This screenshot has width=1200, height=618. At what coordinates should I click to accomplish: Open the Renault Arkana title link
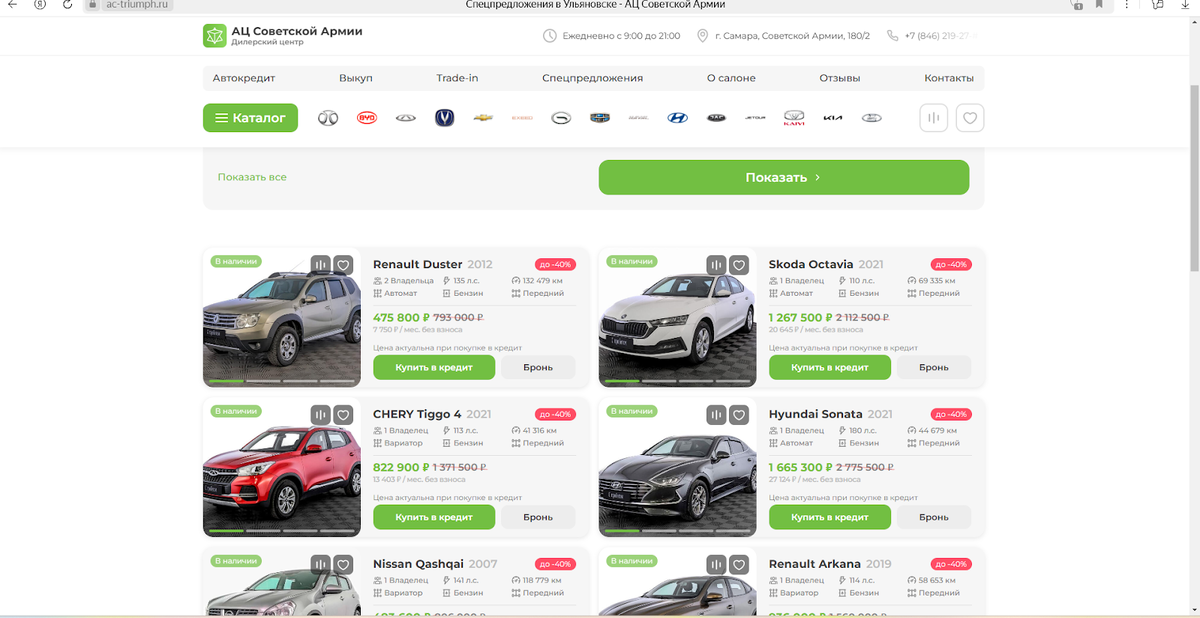pos(816,564)
